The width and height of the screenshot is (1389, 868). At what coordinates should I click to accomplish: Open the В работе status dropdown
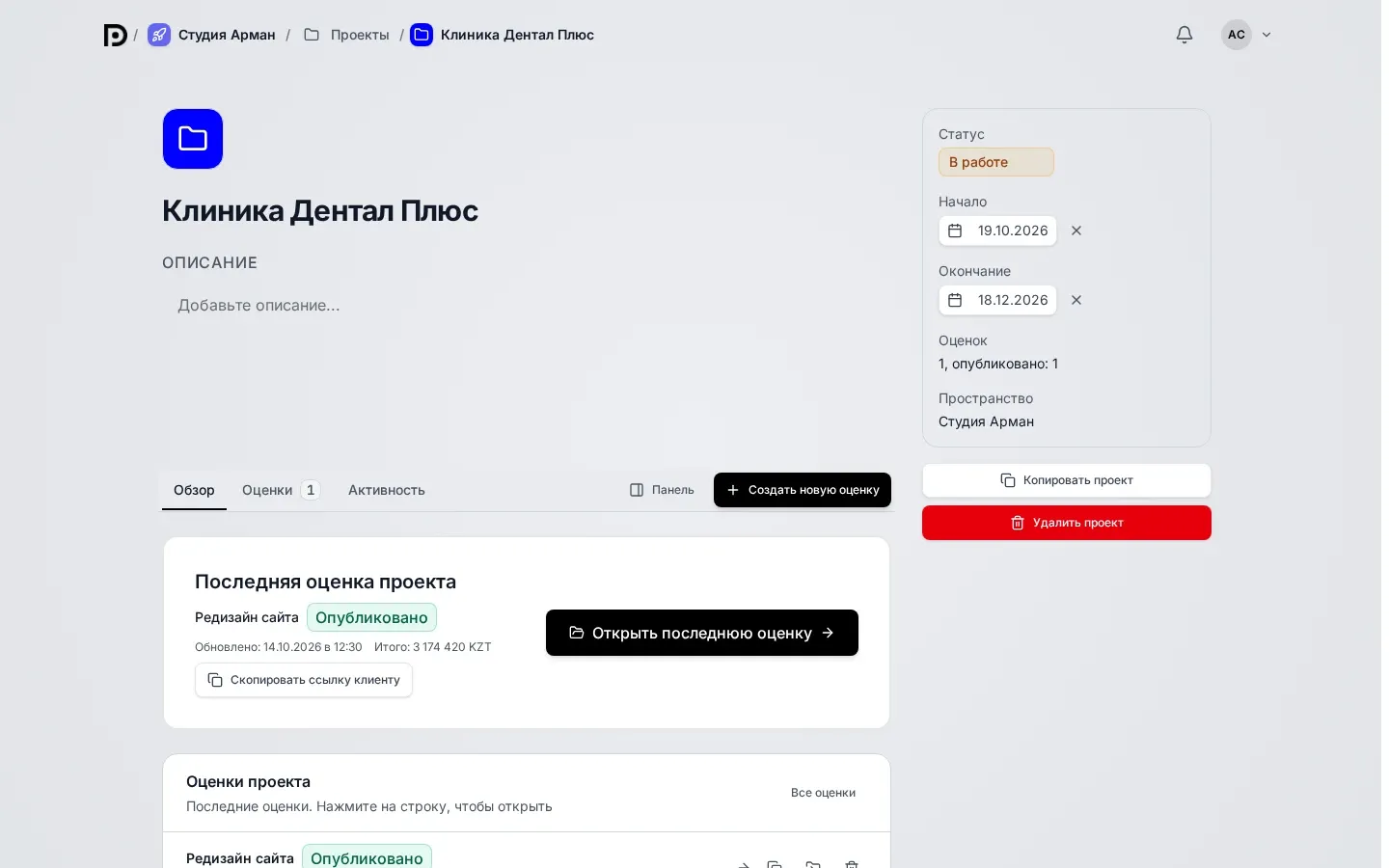coord(996,162)
